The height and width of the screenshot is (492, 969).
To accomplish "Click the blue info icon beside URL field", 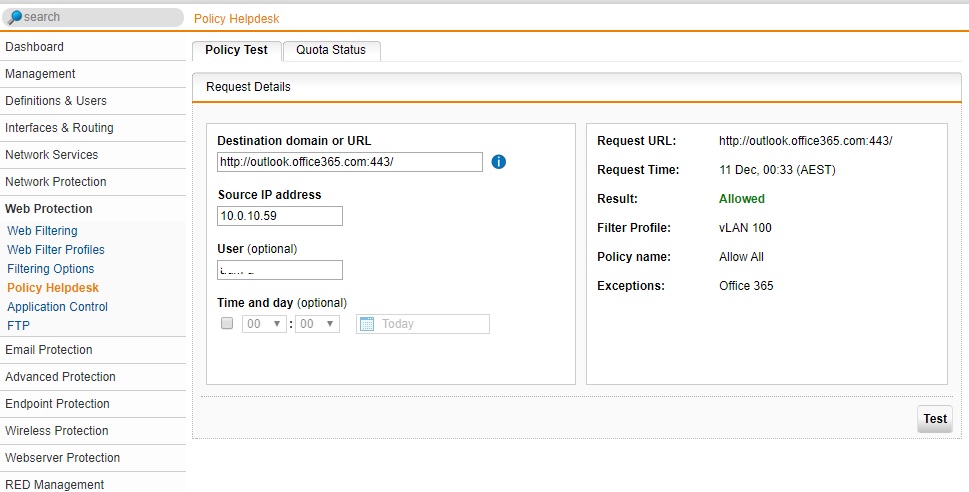I will pos(499,162).
